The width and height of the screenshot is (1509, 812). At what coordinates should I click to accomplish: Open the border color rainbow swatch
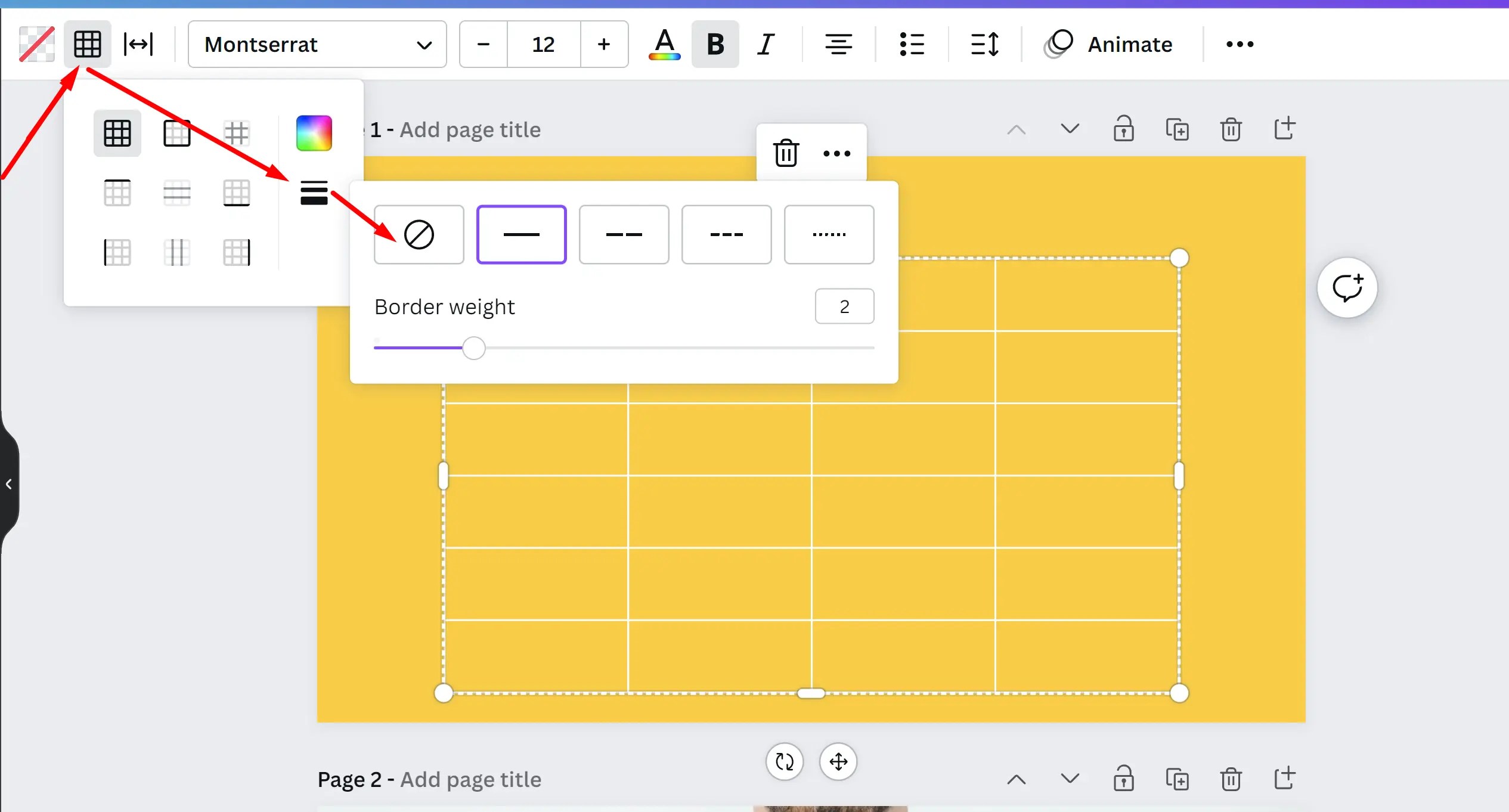pyautogui.click(x=314, y=132)
